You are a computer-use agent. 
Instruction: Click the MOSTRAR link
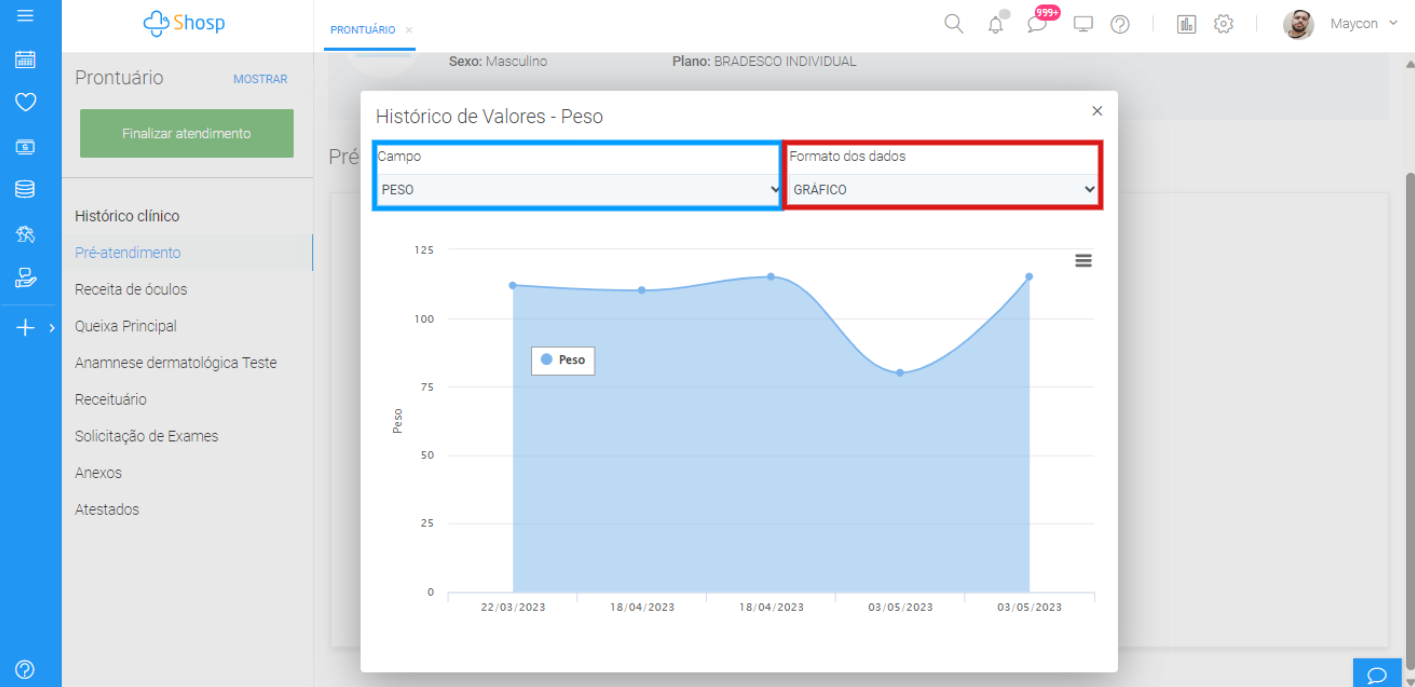260,79
